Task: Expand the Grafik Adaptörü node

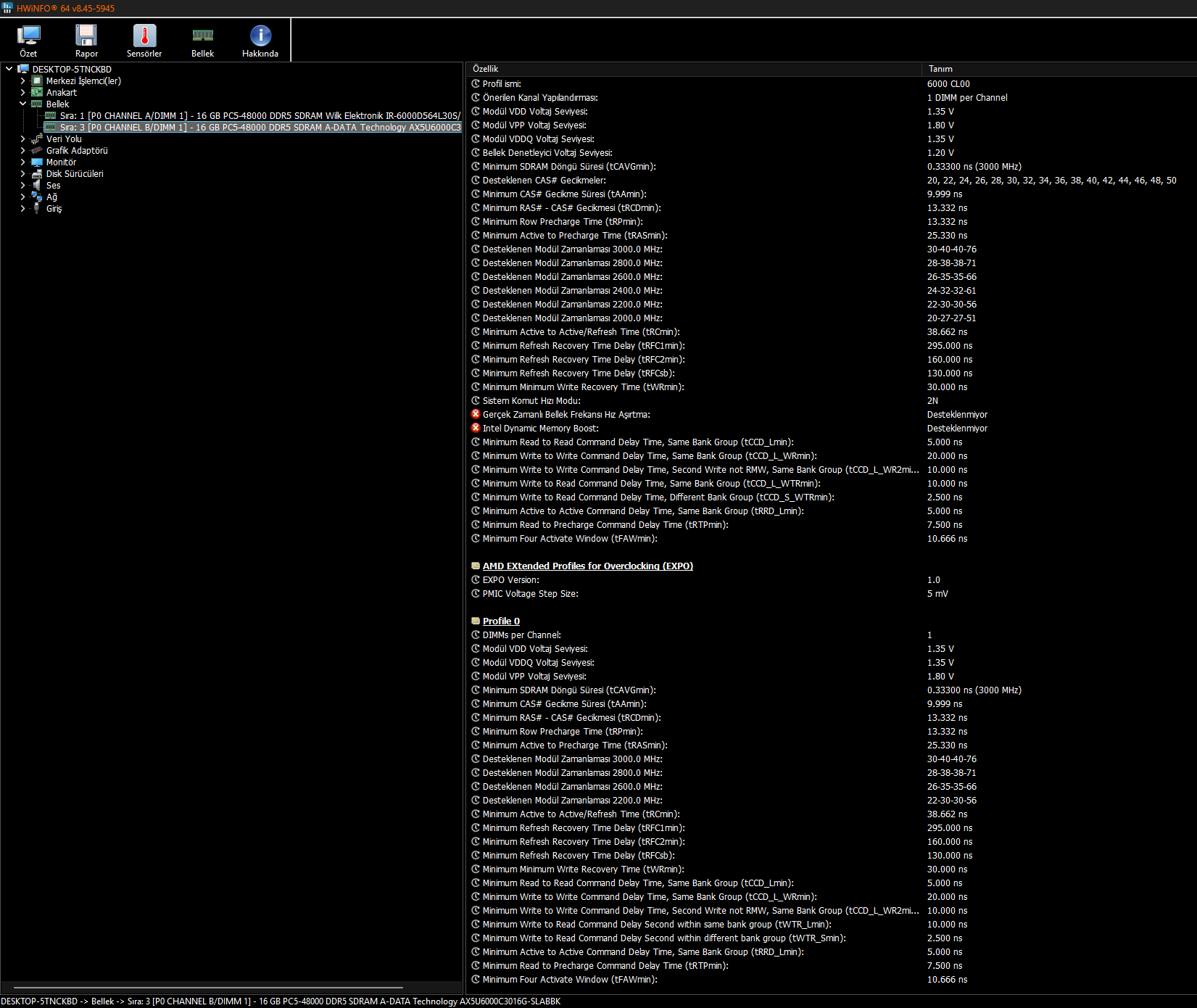Action: (x=22, y=150)
